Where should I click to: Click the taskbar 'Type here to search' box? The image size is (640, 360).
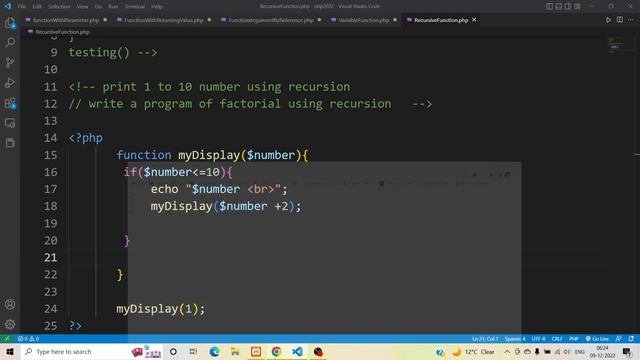point(92,351)
